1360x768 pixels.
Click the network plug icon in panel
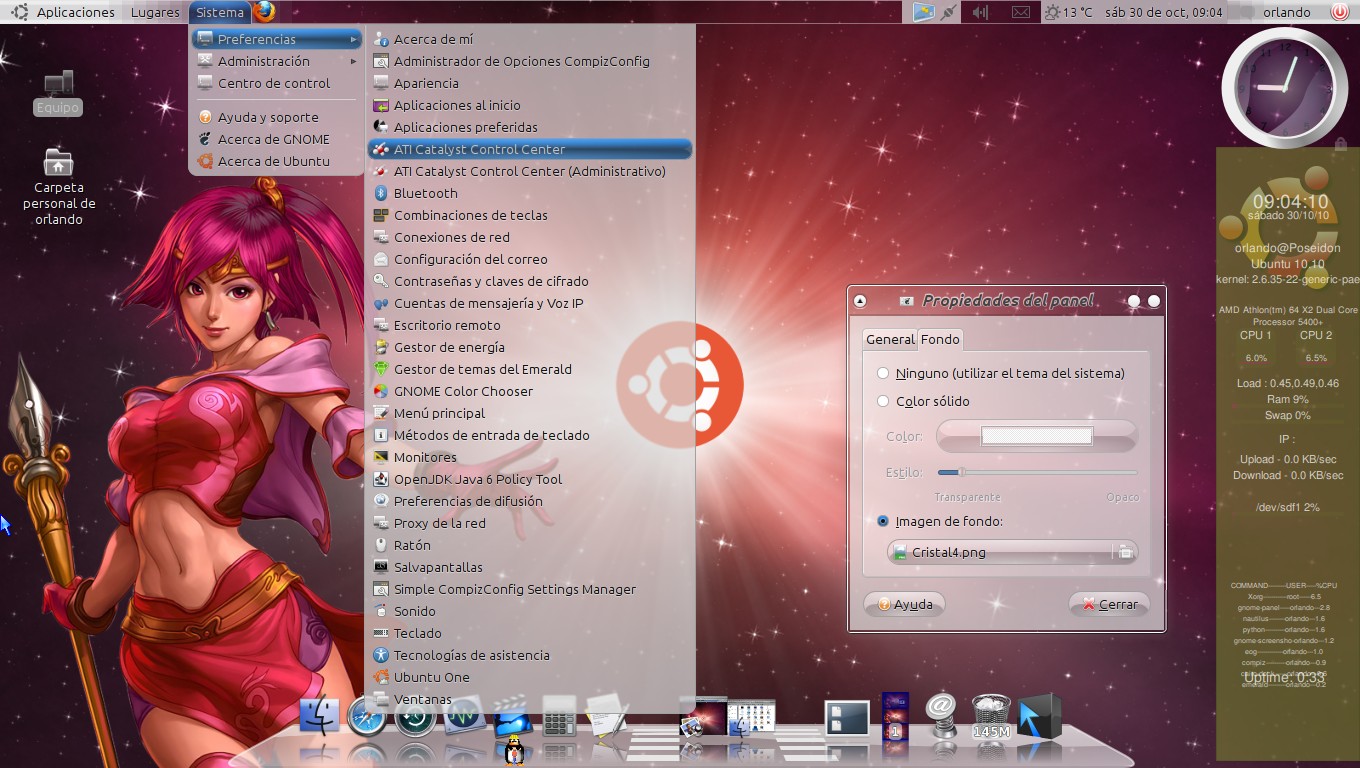(949, 12)
